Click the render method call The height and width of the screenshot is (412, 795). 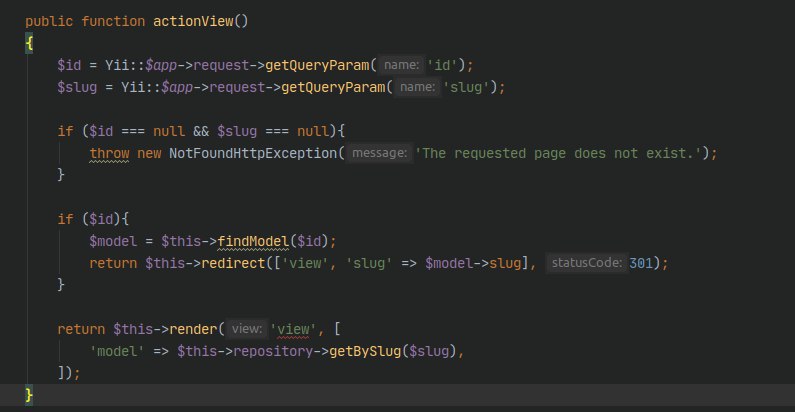coord(193,329)
